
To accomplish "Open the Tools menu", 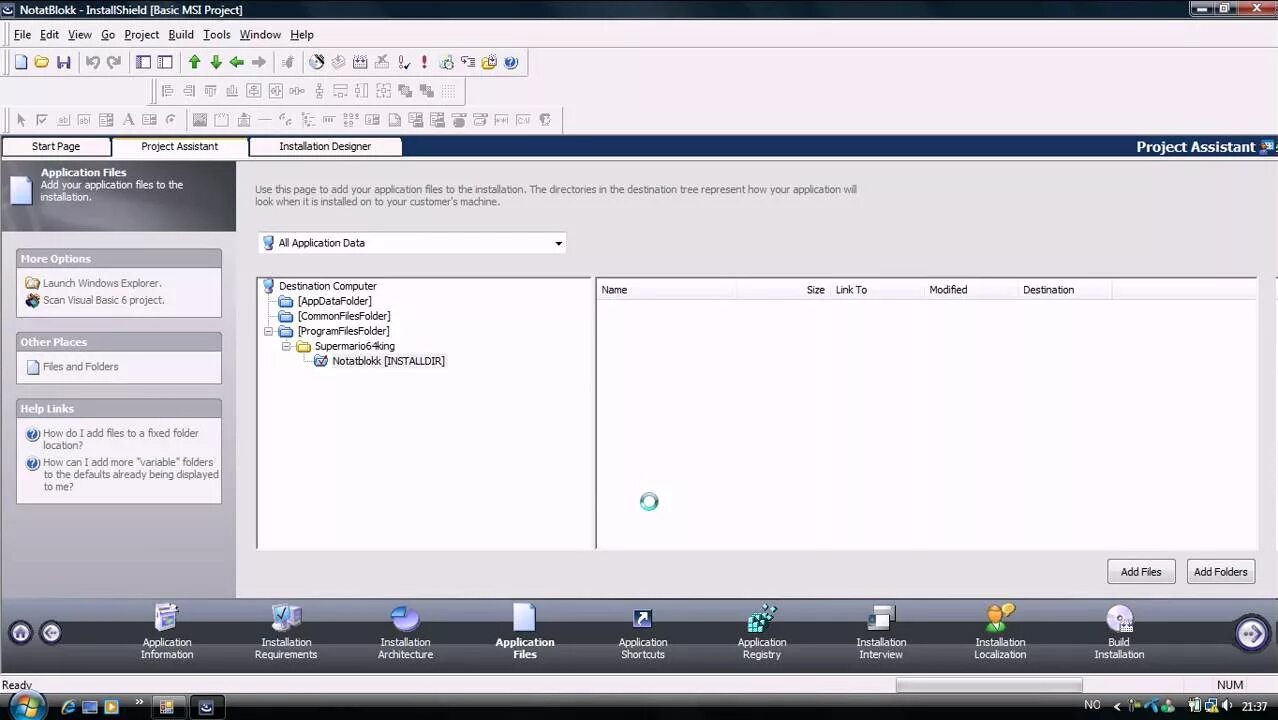I will (x=216, y=34).
